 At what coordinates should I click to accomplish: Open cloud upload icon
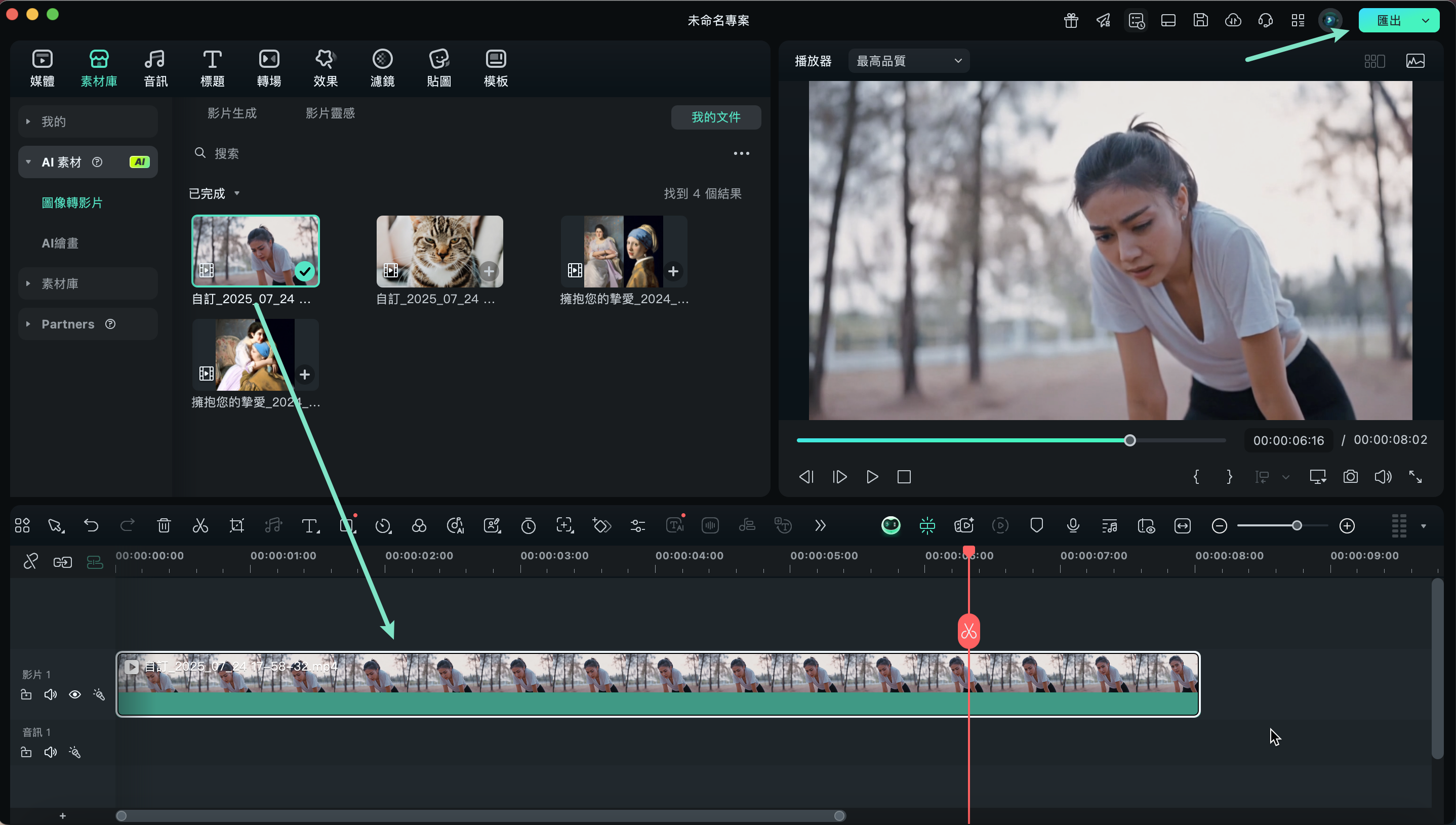(x=1233, y=20)
